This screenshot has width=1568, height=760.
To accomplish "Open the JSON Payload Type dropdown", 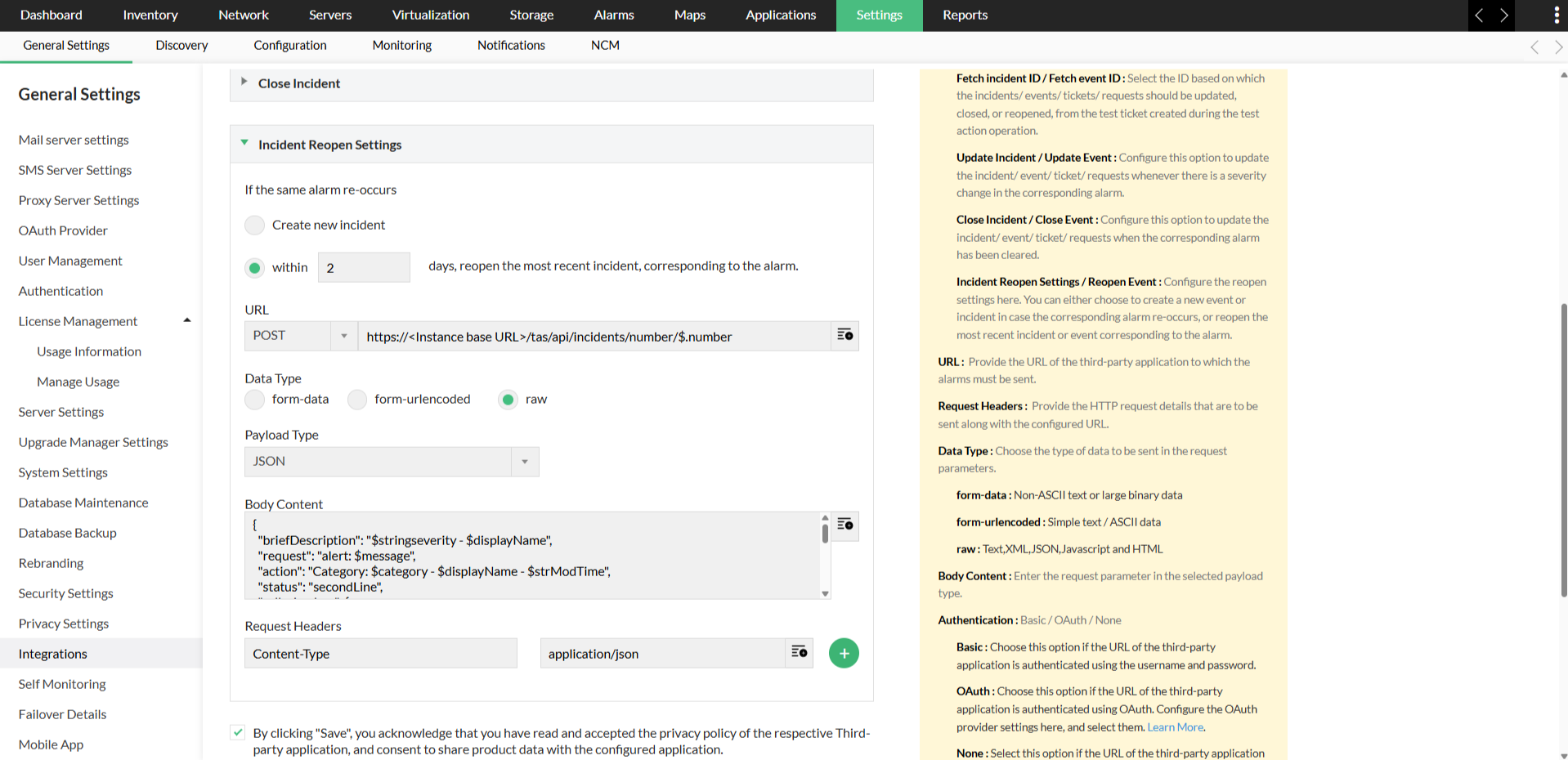I will click(x=524, y=462).
